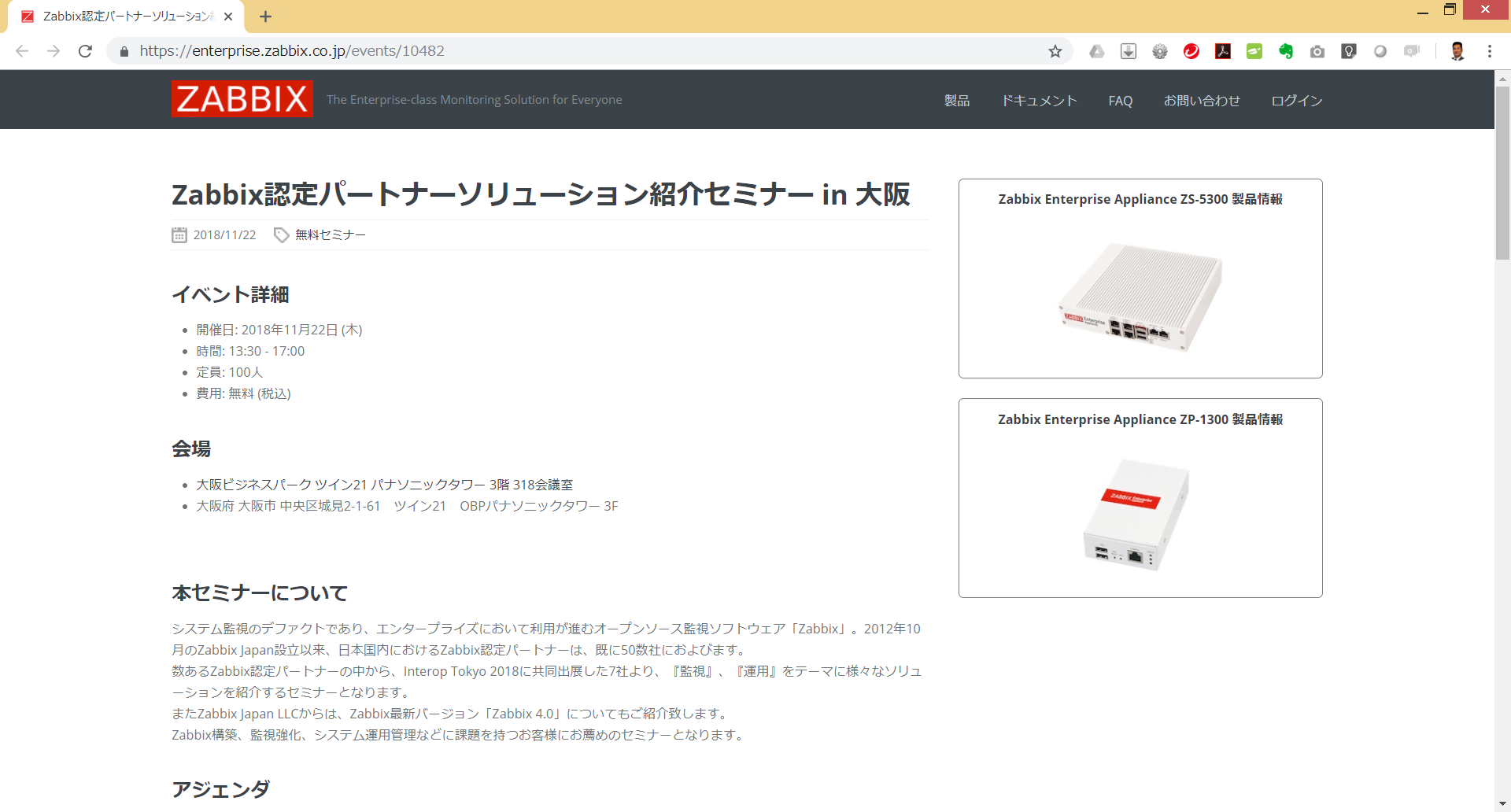Click the seminar title heading
The height and width of the screenshot is (812, 1511).
click(x=541, y=194)
